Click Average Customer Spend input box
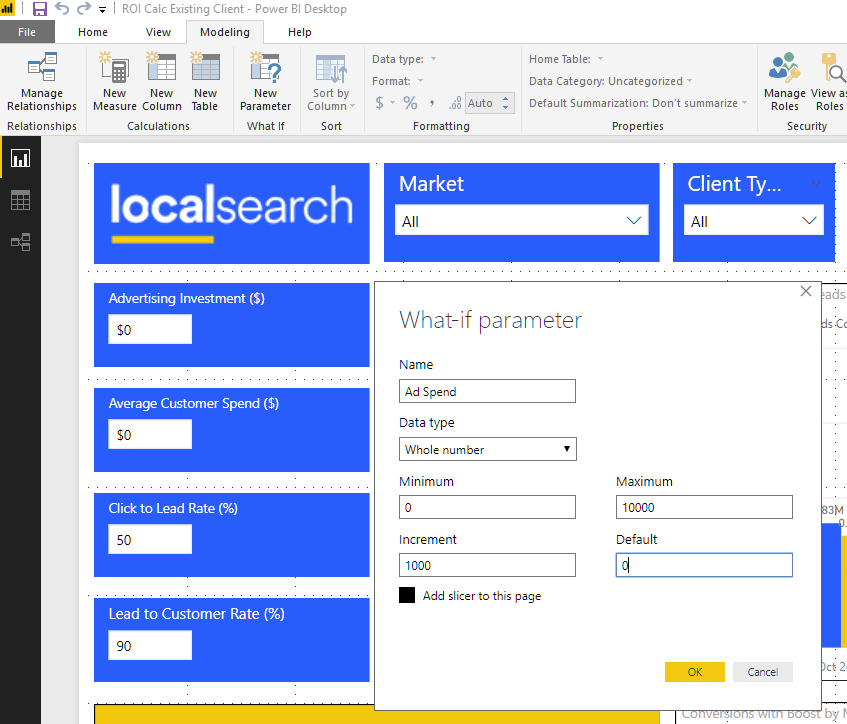Image resolution: width=847 pixels, height=724 pixels. point(150,434)
